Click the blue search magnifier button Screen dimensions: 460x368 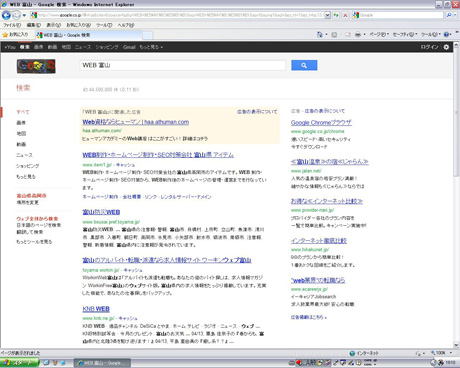point(304,65)
